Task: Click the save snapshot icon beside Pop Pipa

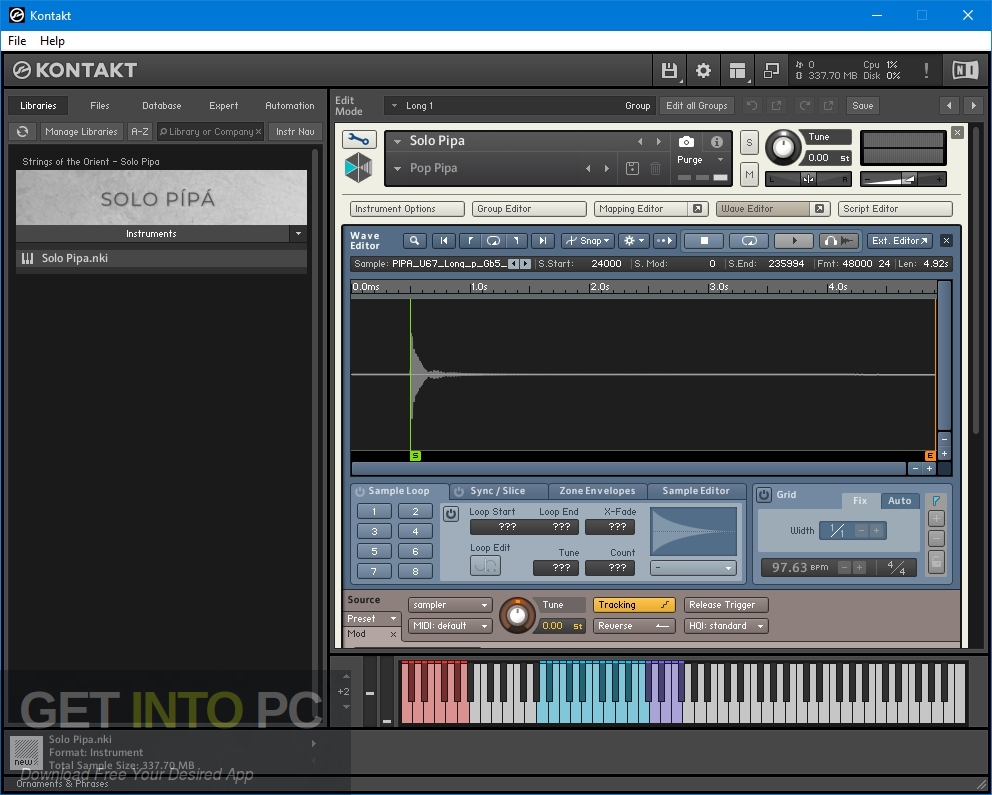Action: 632,168
